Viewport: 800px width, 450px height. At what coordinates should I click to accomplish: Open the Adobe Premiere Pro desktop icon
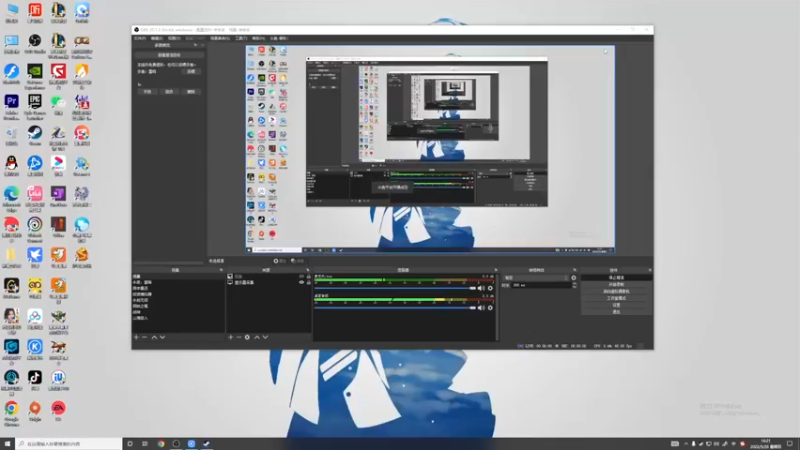pos(11,105)
